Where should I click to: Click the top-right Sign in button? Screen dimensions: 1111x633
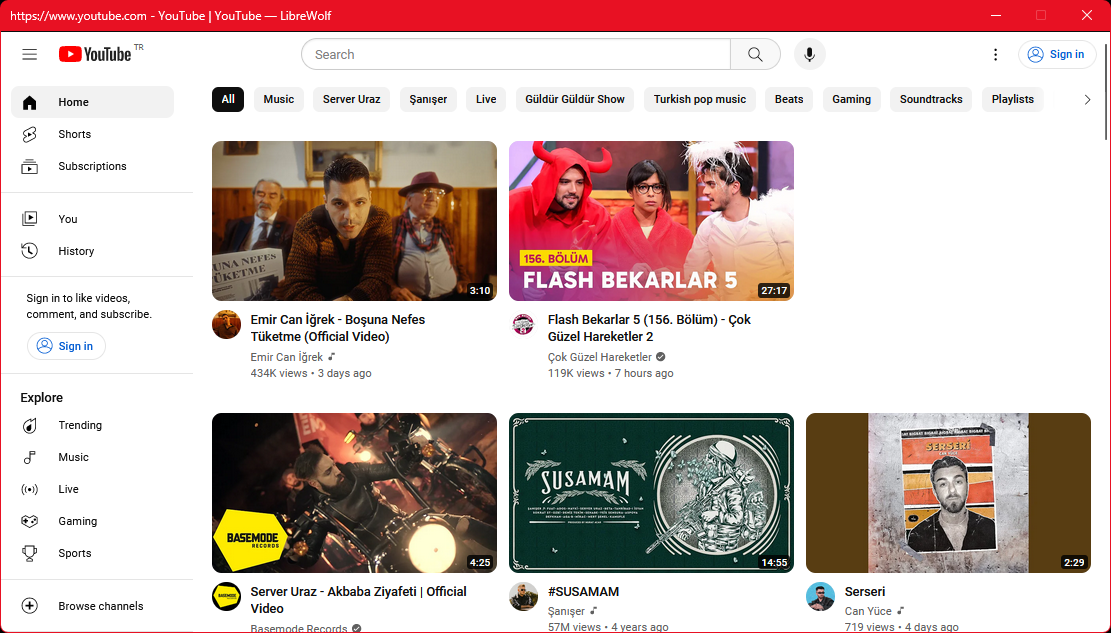coord(1056,55)
